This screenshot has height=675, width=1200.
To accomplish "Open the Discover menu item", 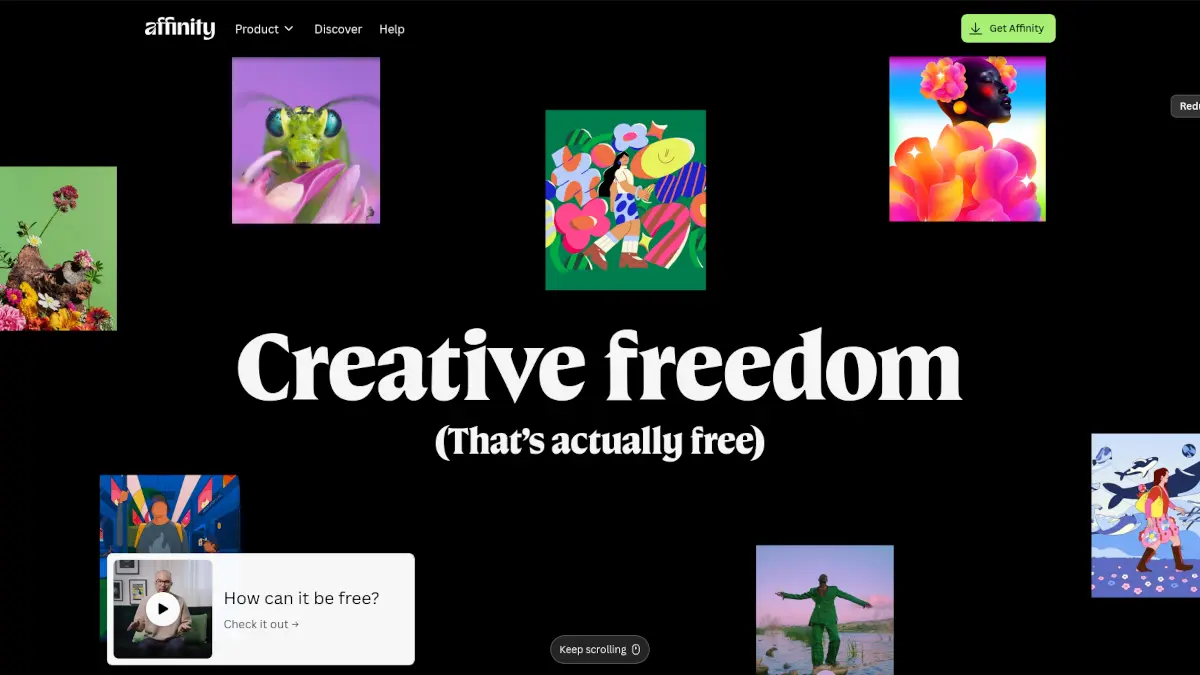I will (x=338, y=29).
